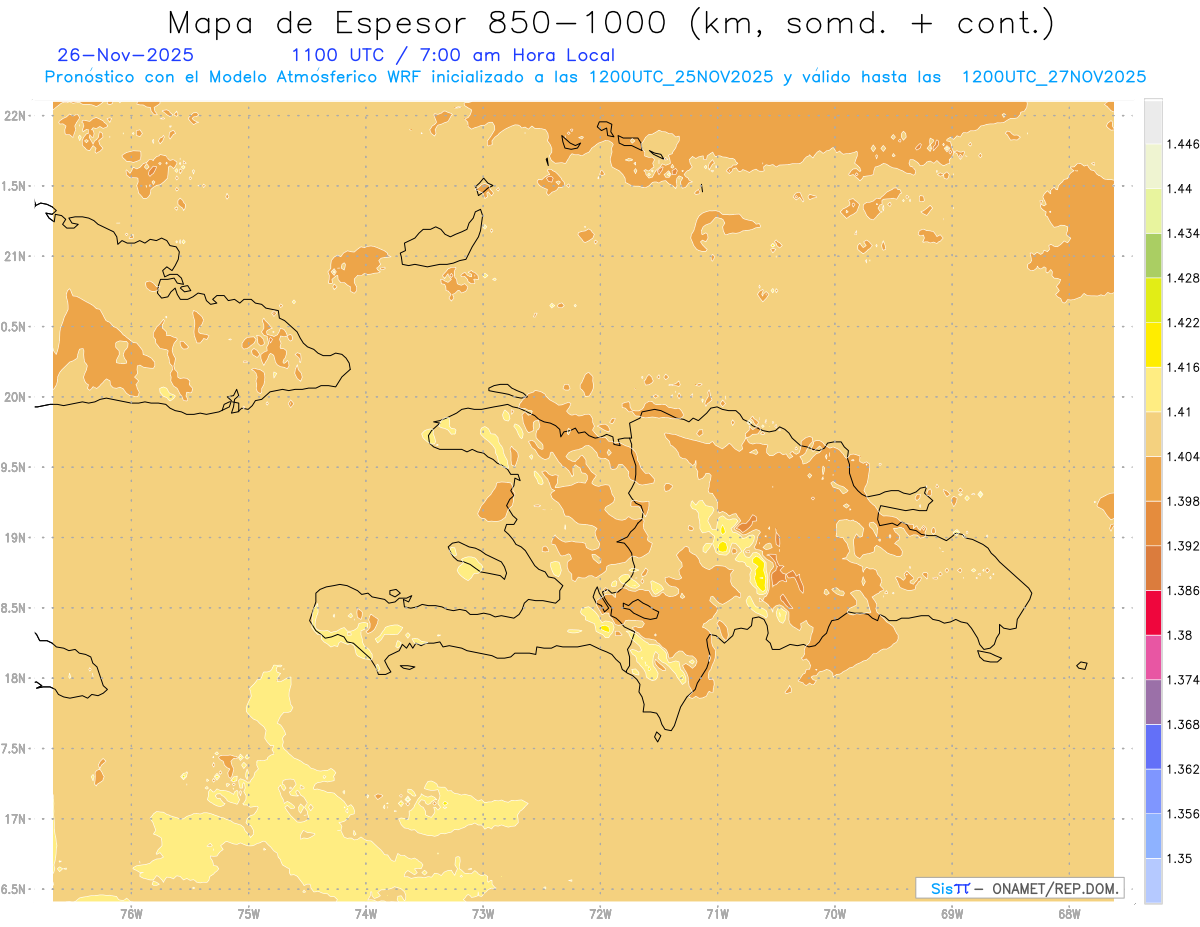
Task: Click the latitude label '20N'
Action: pyautogui.click(x=14, y=397)
